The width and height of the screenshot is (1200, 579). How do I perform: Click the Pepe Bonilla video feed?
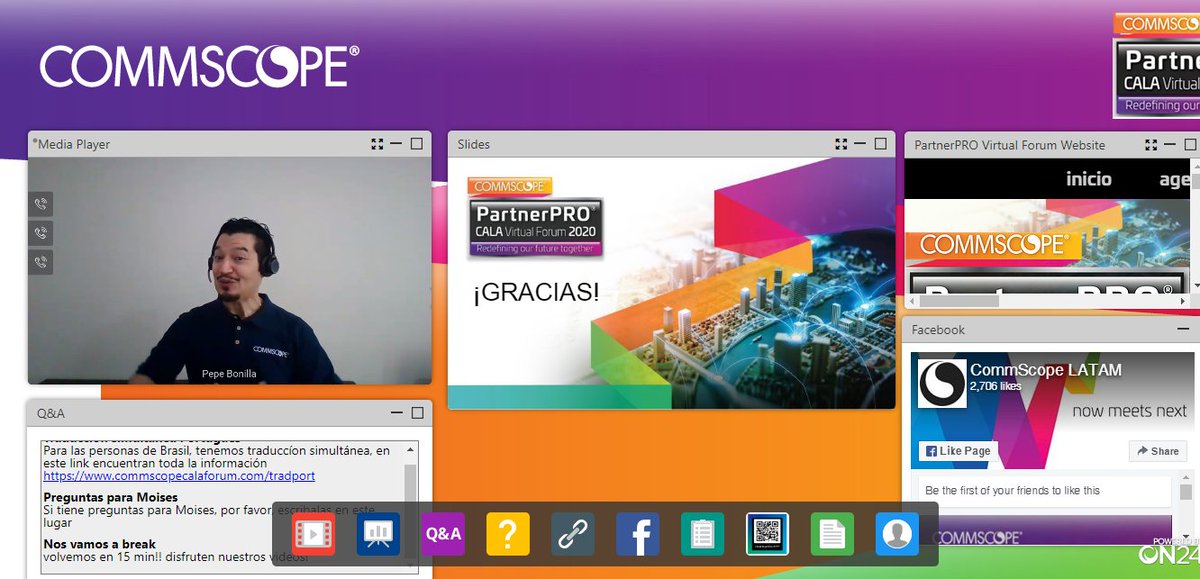click(229, 271)
